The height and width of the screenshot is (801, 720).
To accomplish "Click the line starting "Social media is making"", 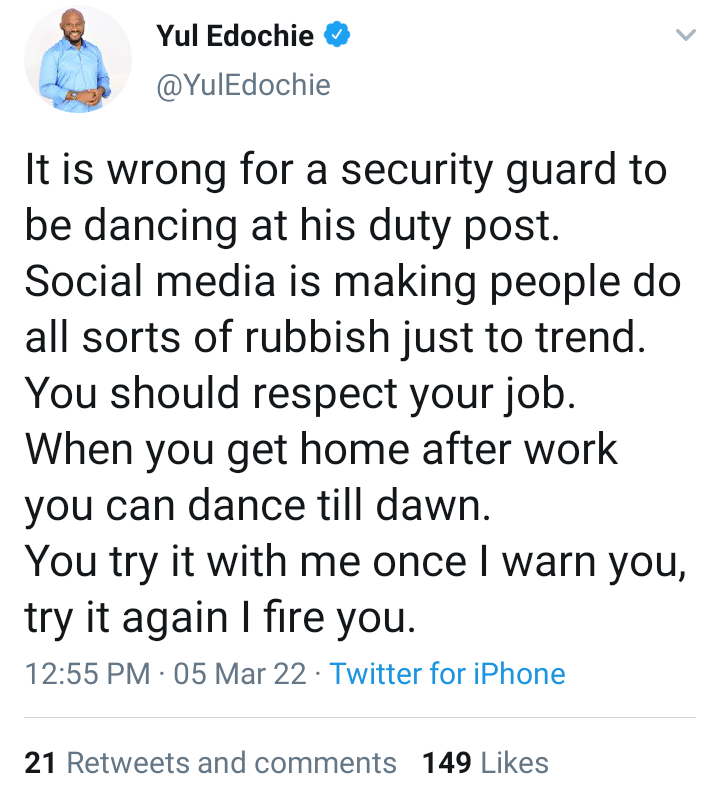I will (x=352, y=283).
